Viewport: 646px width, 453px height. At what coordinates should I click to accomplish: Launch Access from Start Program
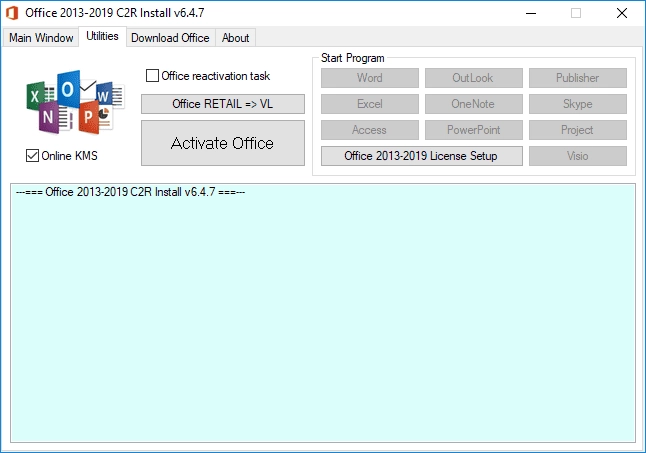tap(370, 130)
